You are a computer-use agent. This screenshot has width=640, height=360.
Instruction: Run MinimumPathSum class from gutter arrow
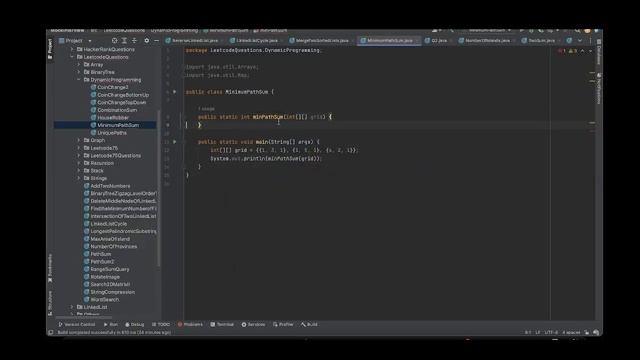pos(175,92)
